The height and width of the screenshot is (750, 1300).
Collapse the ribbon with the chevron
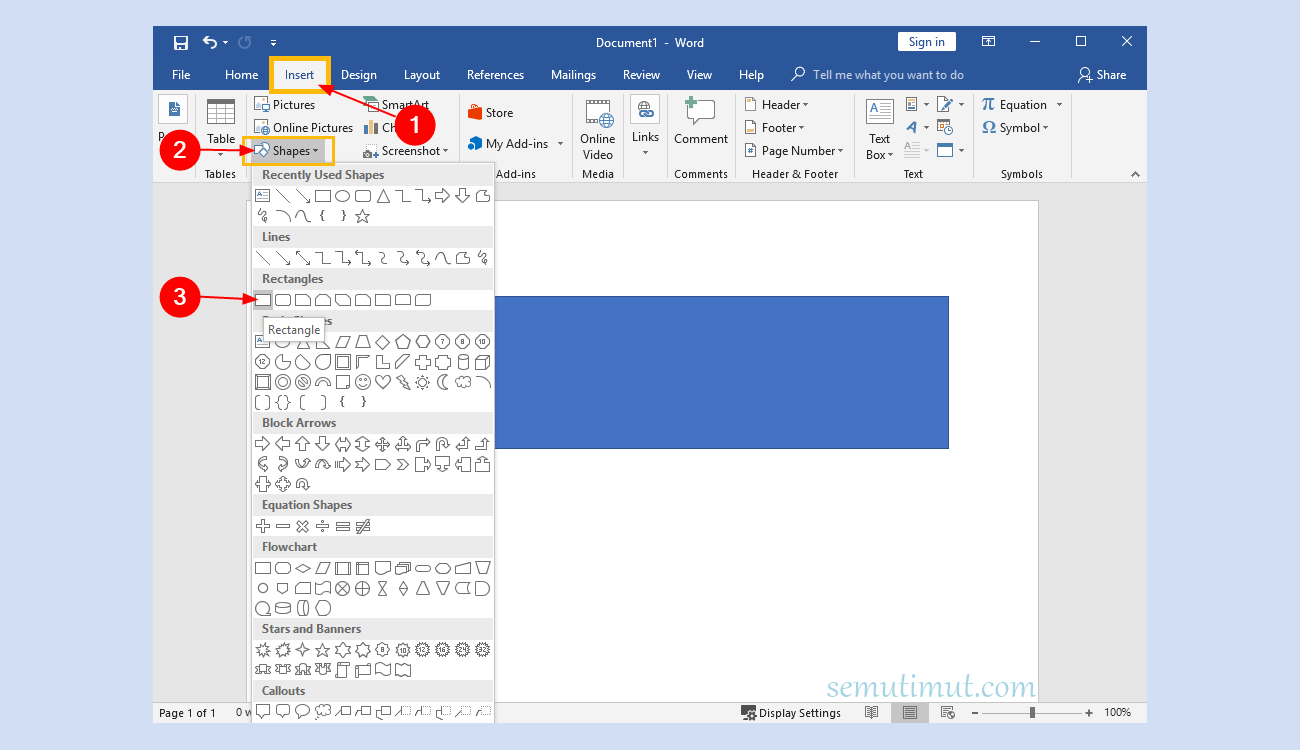pyautogui.click(x=1135, y=174)
